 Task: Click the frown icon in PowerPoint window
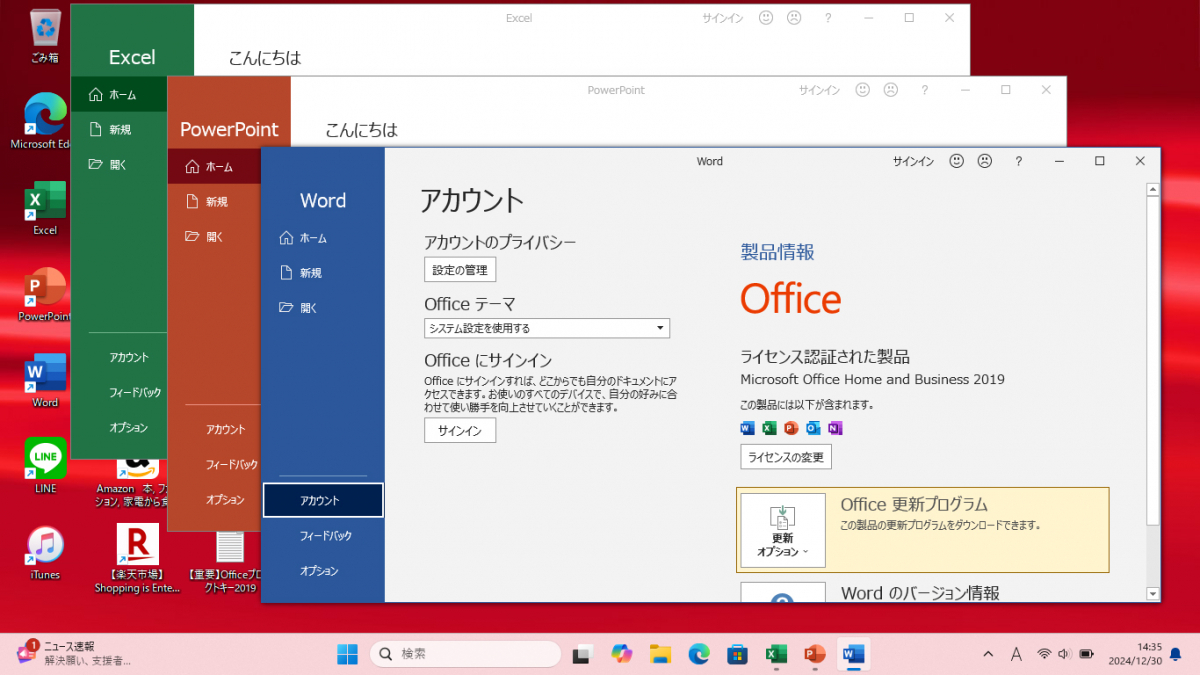tap(890, 90)
